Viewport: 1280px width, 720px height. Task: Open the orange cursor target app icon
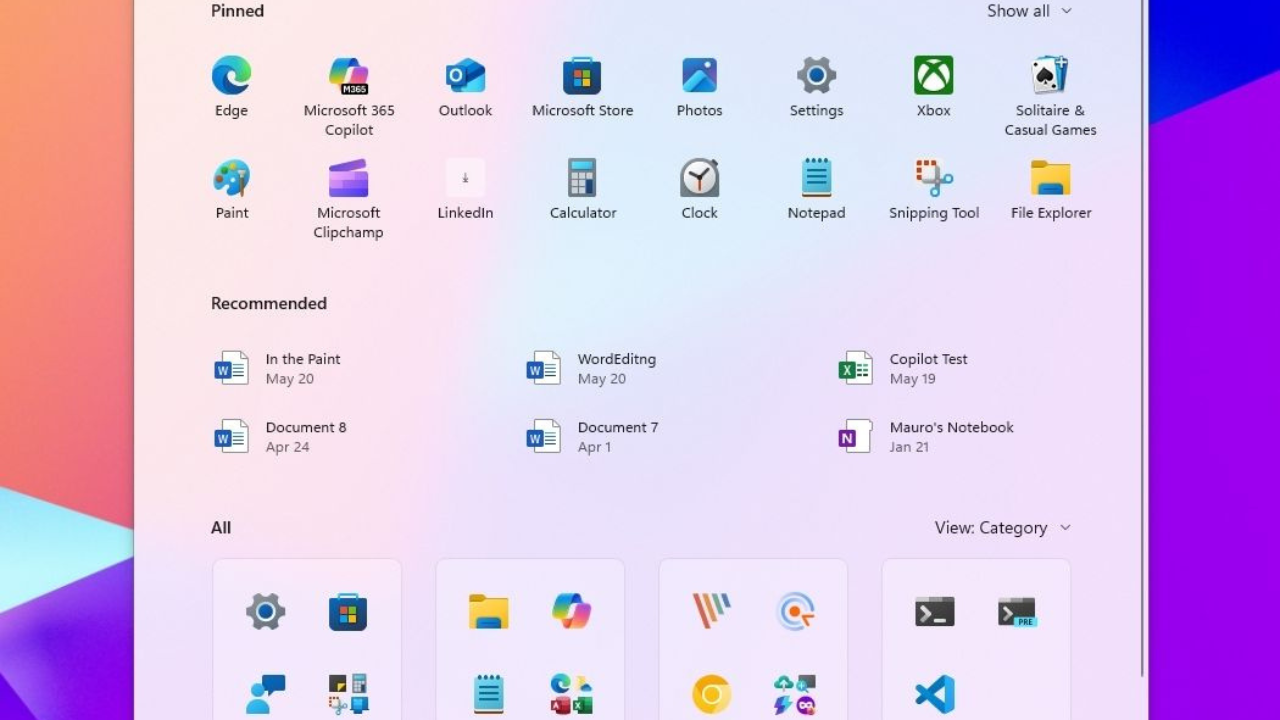tap(795, 612)
